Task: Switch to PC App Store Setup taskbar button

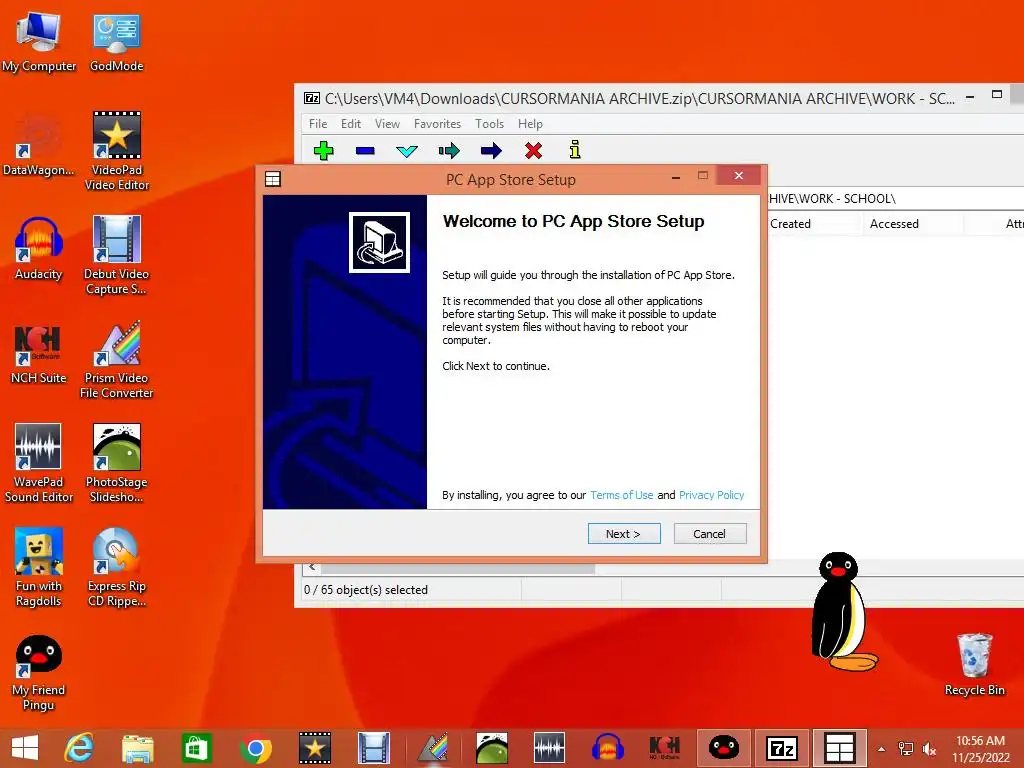Action: click(x=839, y=748)
